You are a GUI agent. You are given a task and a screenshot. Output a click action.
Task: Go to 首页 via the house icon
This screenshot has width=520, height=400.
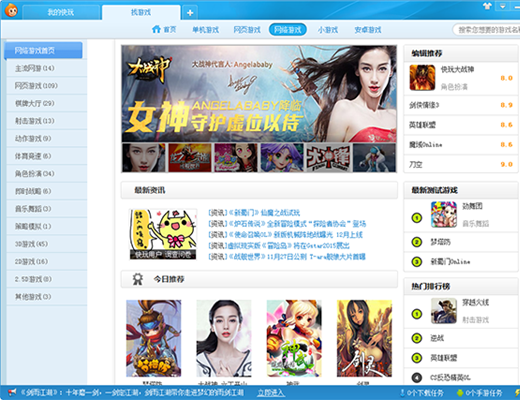[x=164, y=29]
